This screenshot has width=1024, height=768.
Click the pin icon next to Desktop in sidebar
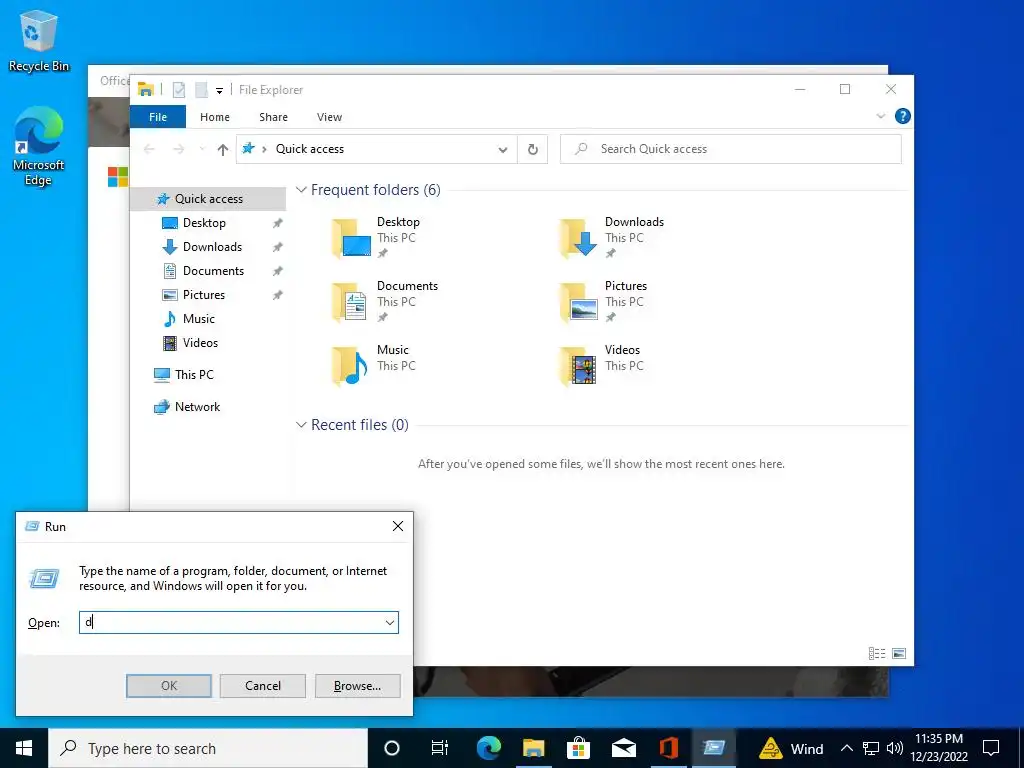click(x=278, y=223)
